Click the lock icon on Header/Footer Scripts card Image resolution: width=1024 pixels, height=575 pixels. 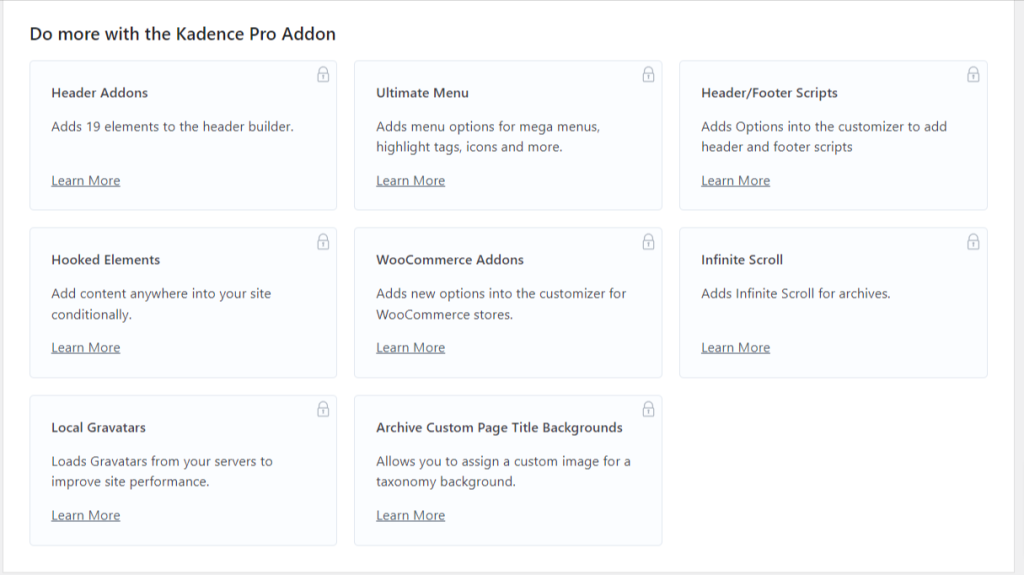tap(973, 74)
